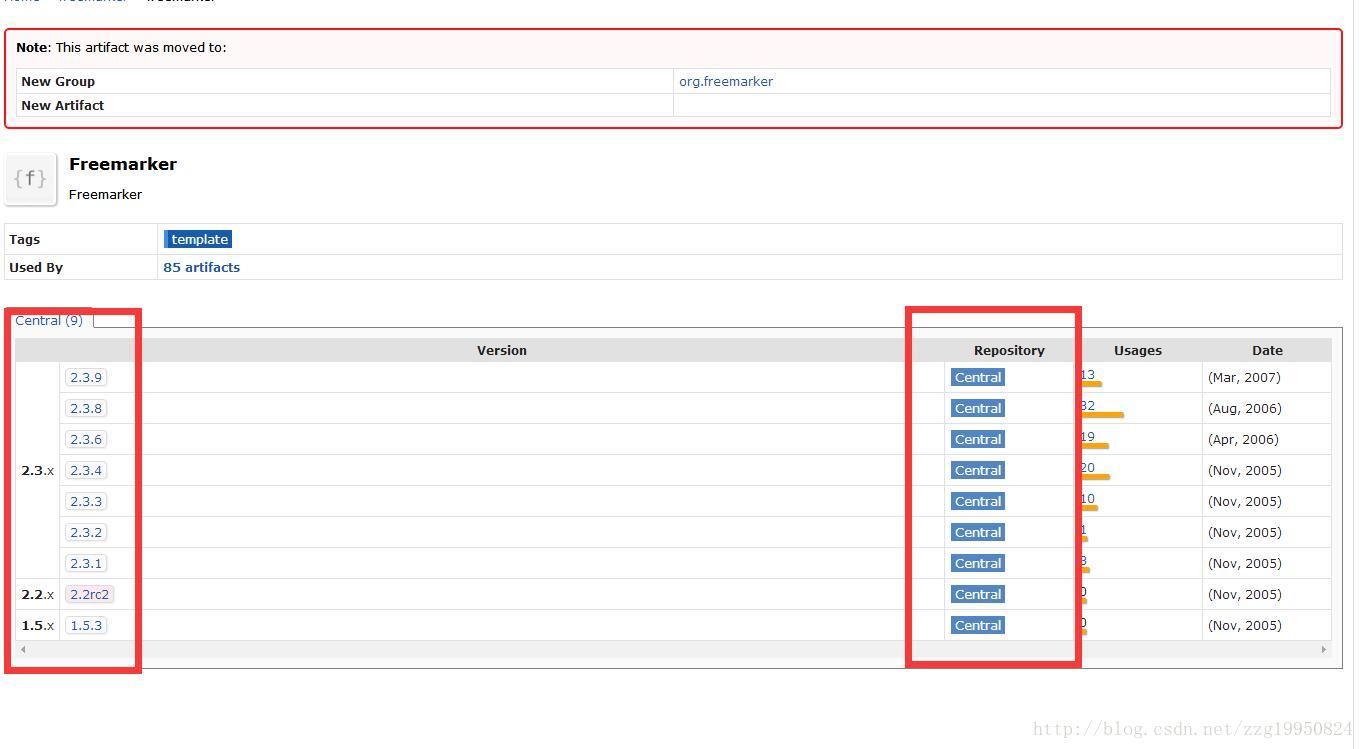Viewport: 1364px width, 749px height.
Task: Click usages count 19 for version 2.3.6
Action: [1088, 437]
